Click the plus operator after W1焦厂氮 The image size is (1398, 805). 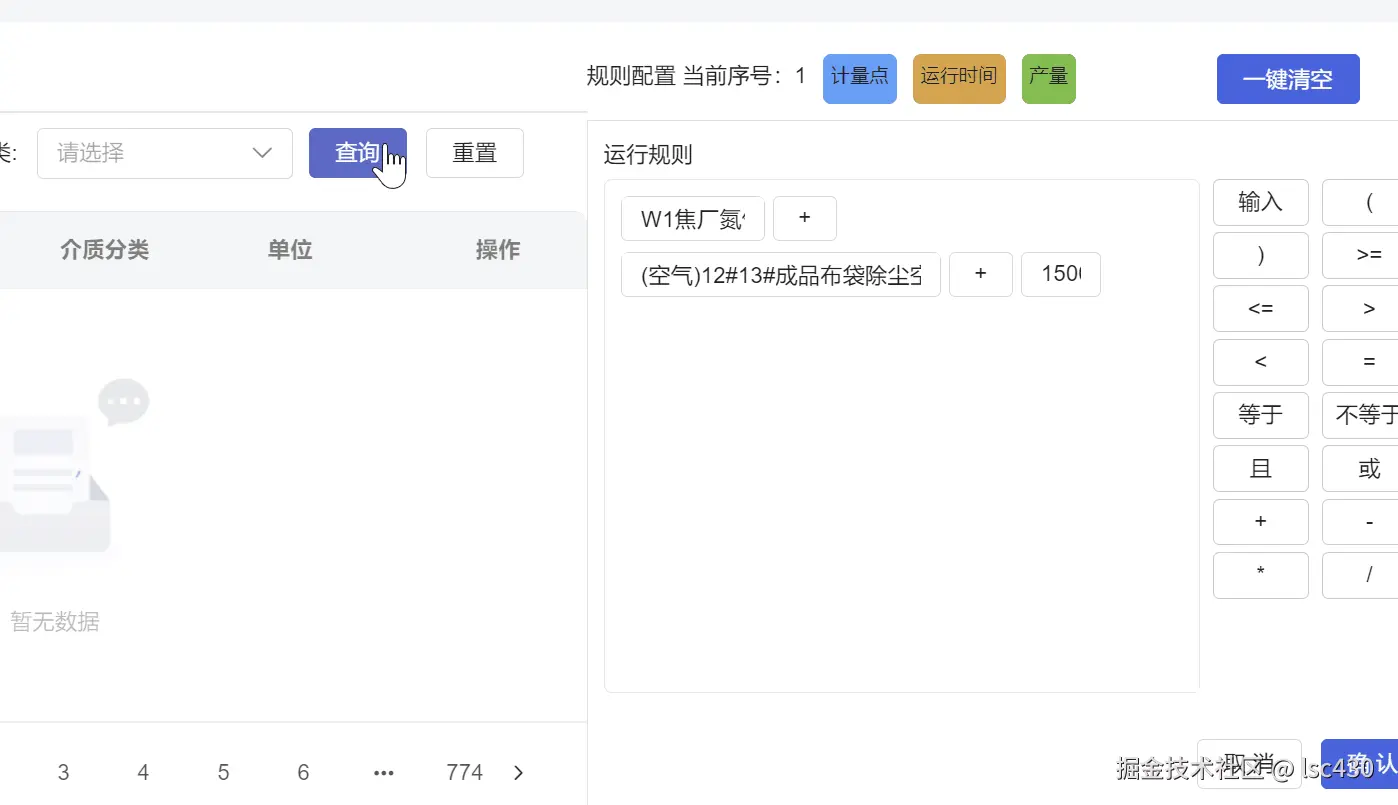(805, 219)
